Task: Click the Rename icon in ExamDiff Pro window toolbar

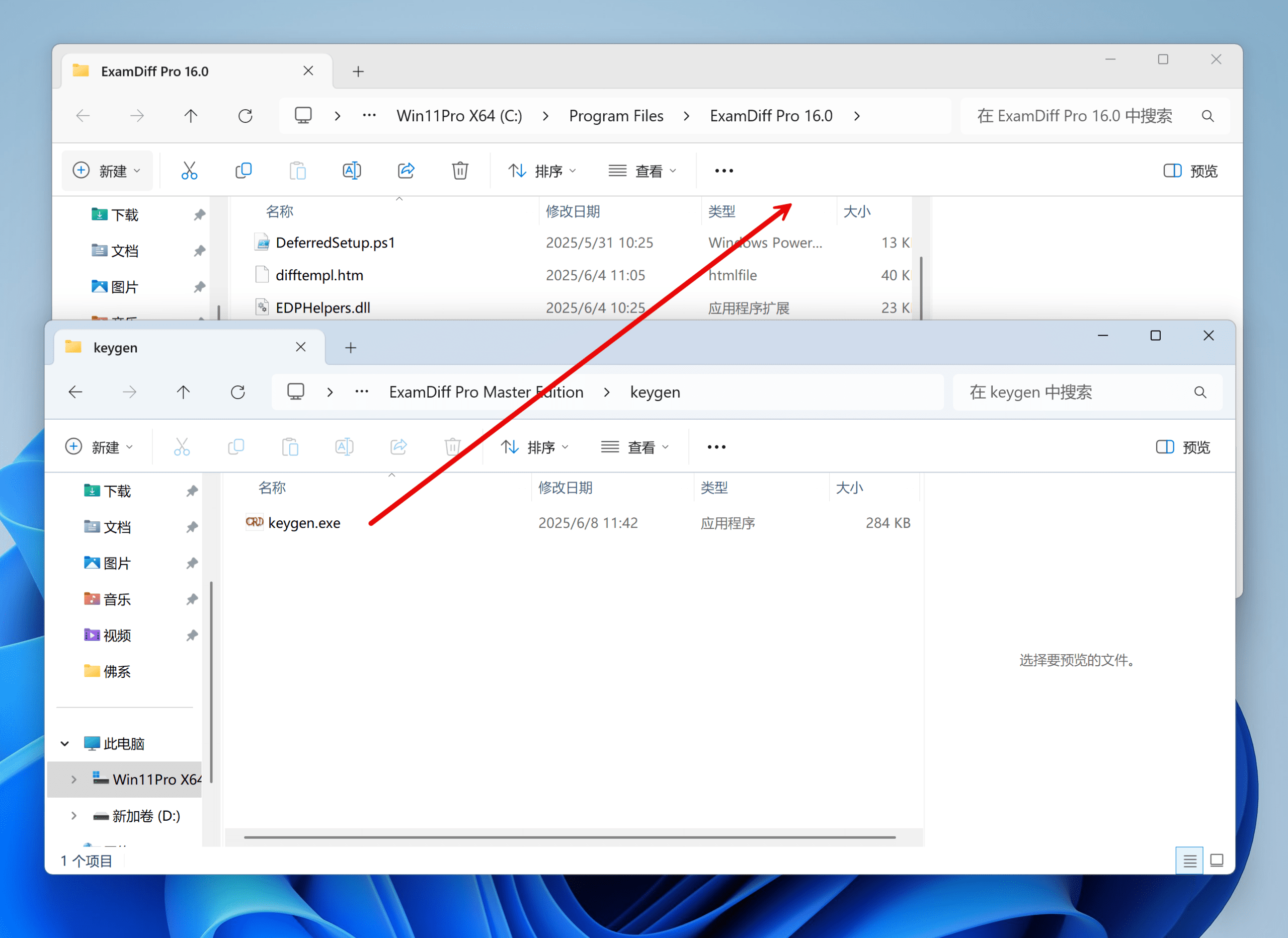Action: (x=352, y=171)
